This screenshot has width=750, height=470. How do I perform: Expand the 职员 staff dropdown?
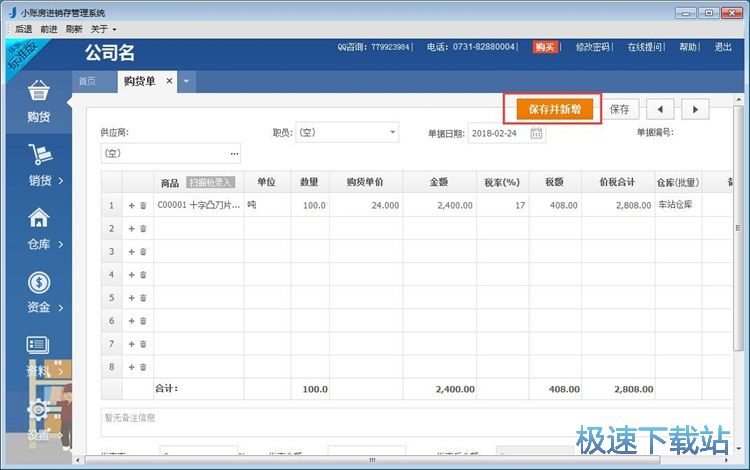point(392,132)
